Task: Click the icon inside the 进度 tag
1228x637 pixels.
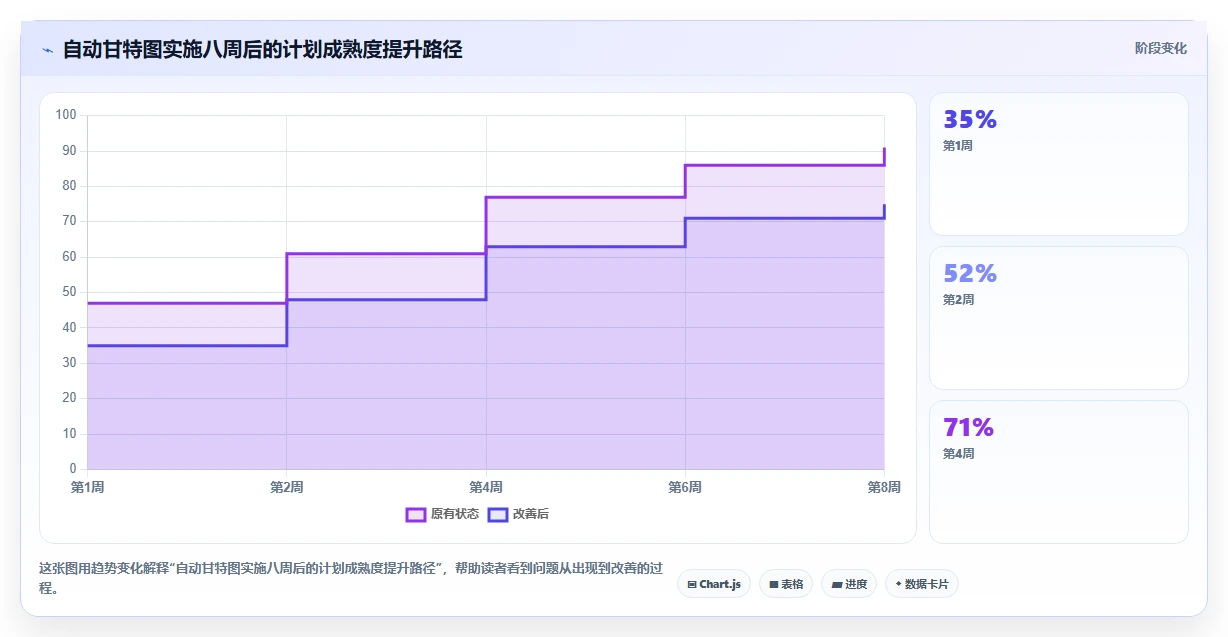Action: click(836, 584)
